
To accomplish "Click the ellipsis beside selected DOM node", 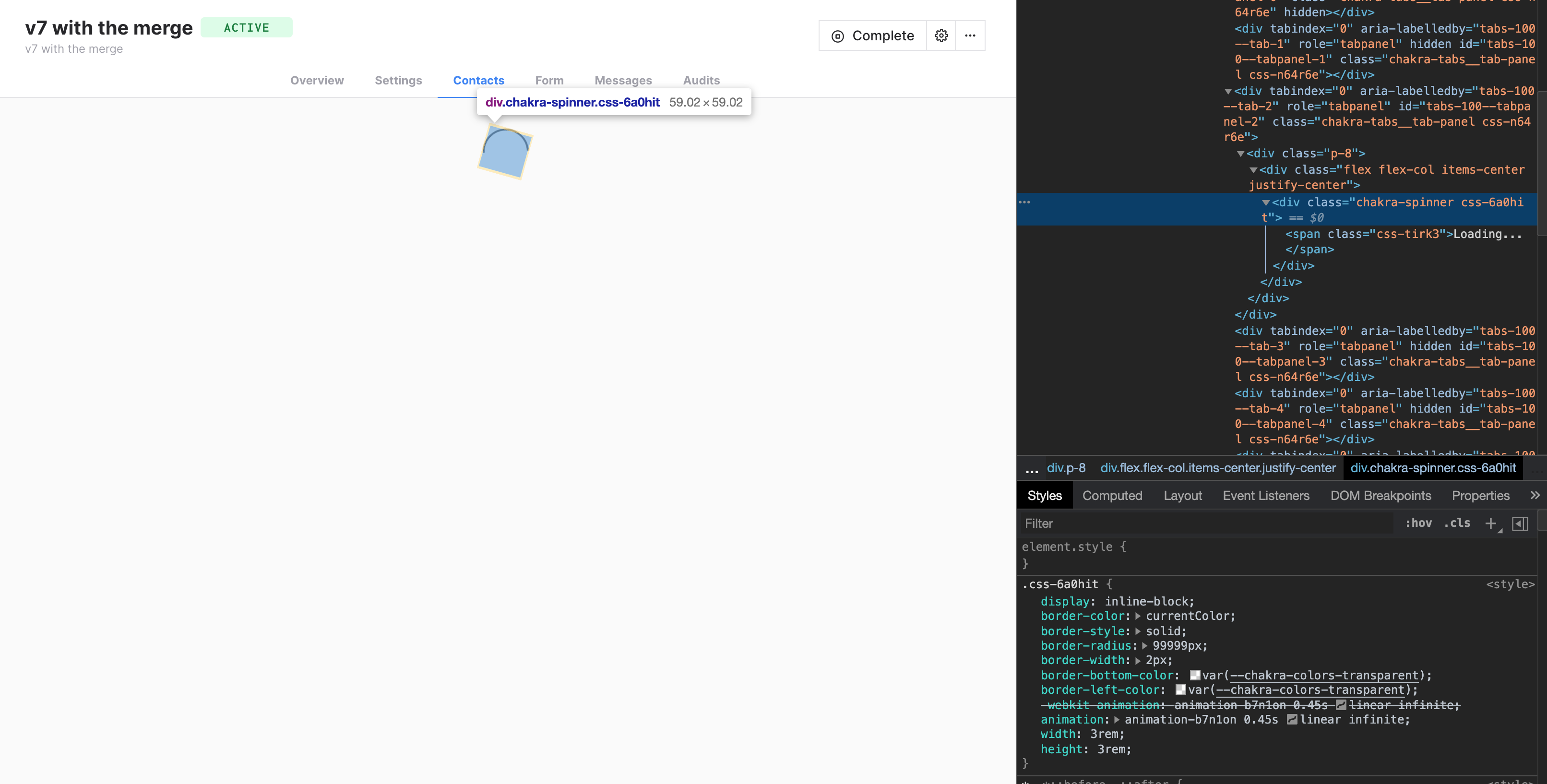I will coord(1024,202).
